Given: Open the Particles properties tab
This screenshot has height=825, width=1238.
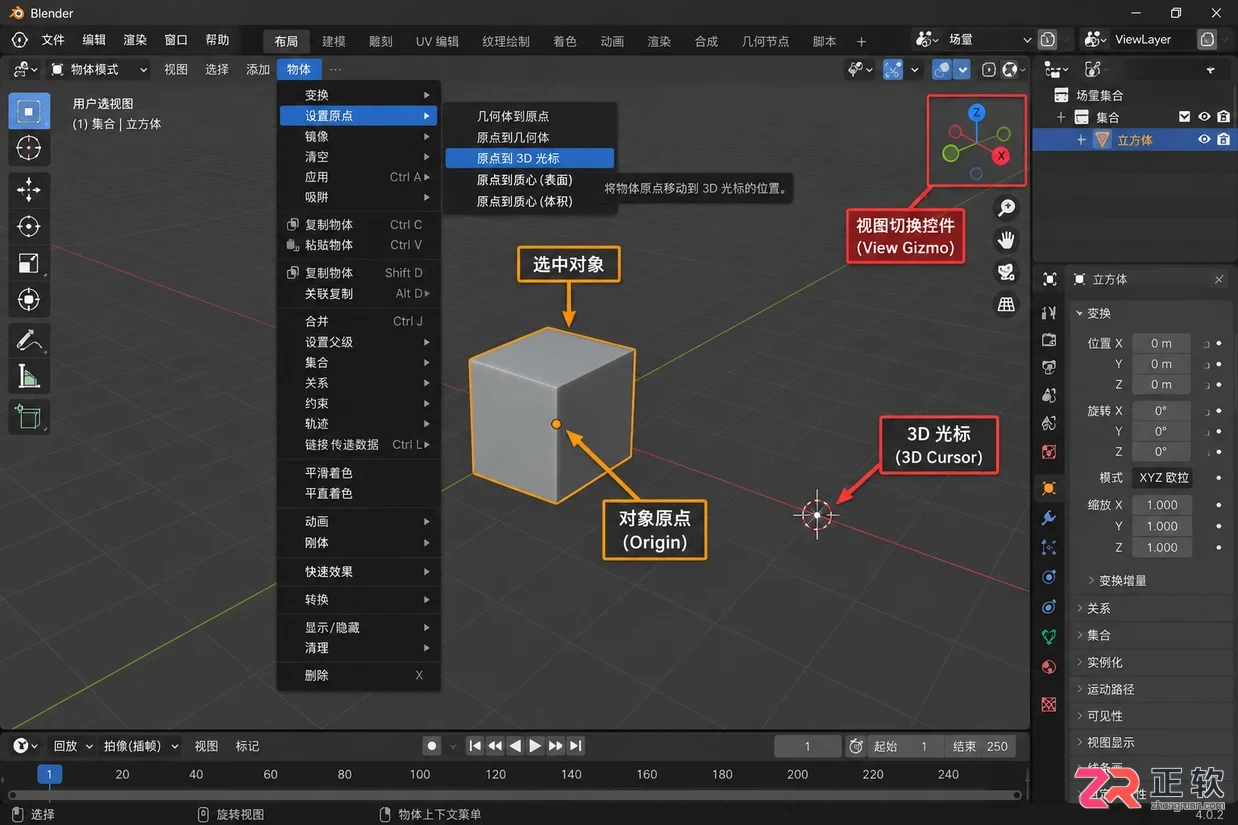Looking at the screenshot, I should [1049, 547].
